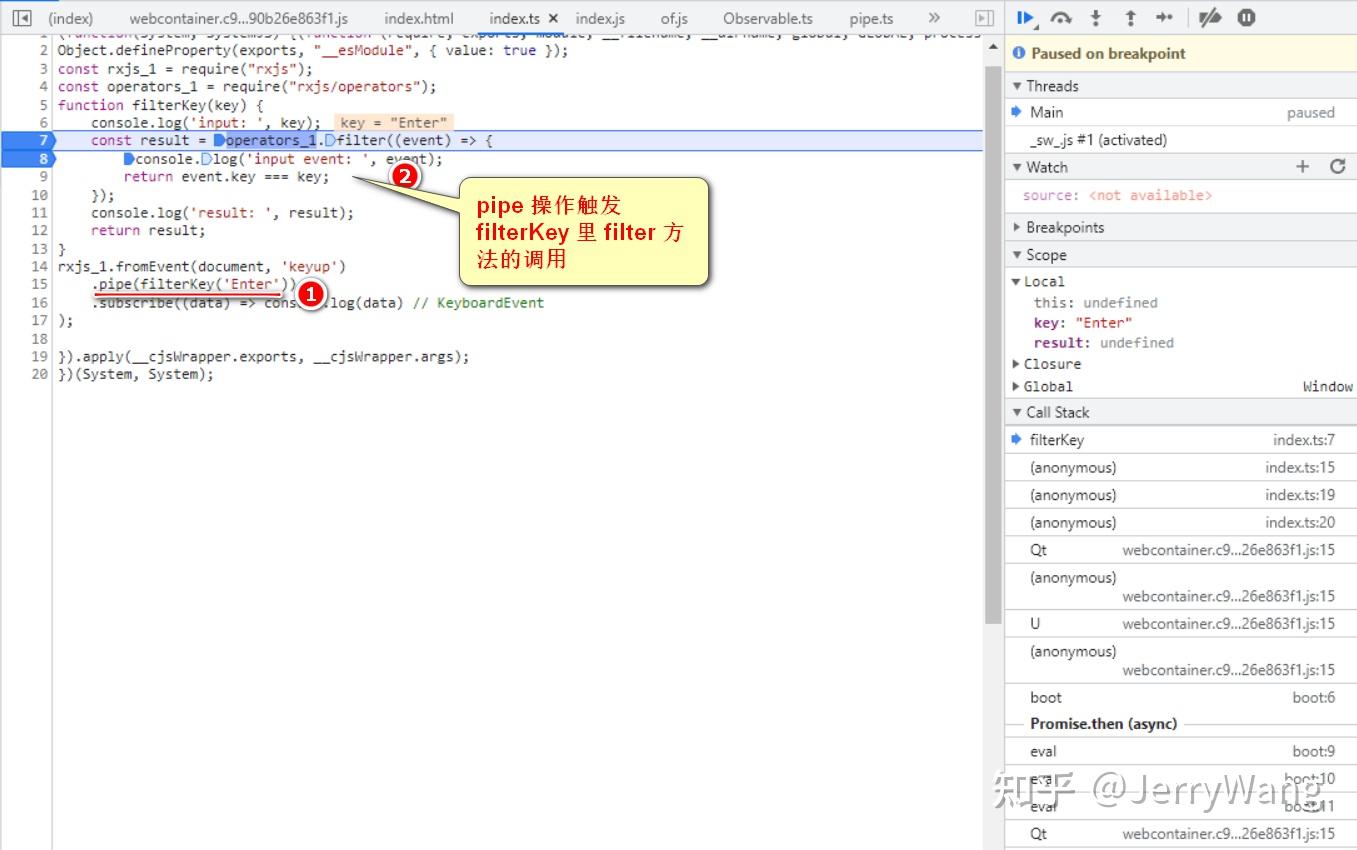Deactivate all breakpoints

[1208, 17]
